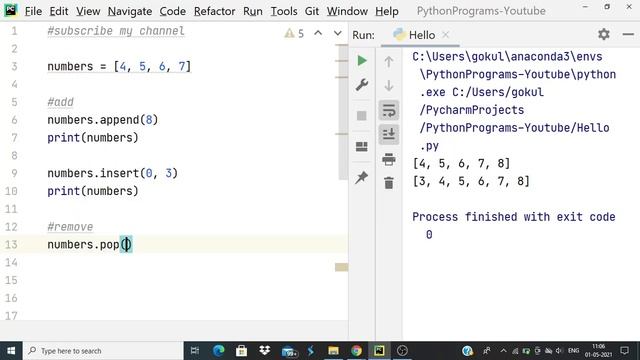Open the Help menu
Screen dimensions: 640x360
pos(387,11)
